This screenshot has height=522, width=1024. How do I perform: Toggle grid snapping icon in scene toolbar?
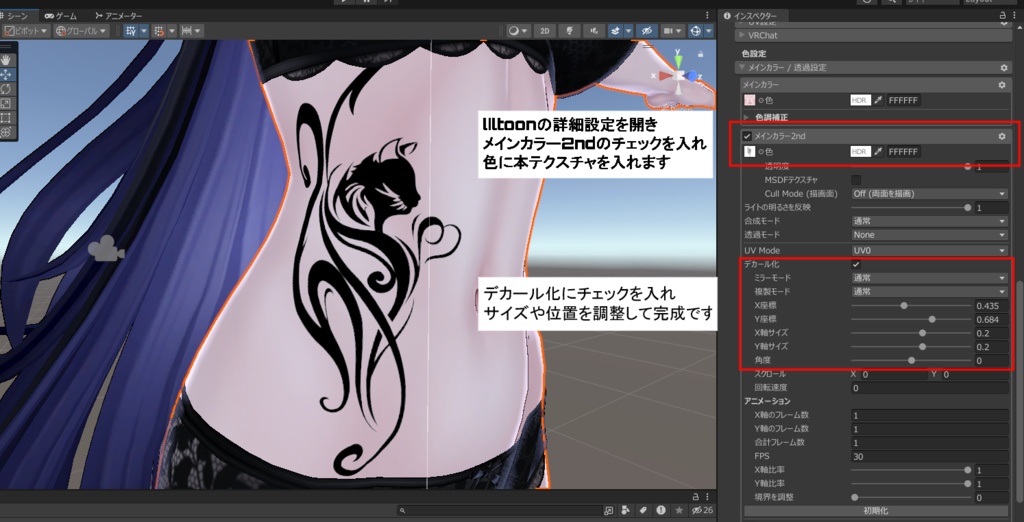131,31
